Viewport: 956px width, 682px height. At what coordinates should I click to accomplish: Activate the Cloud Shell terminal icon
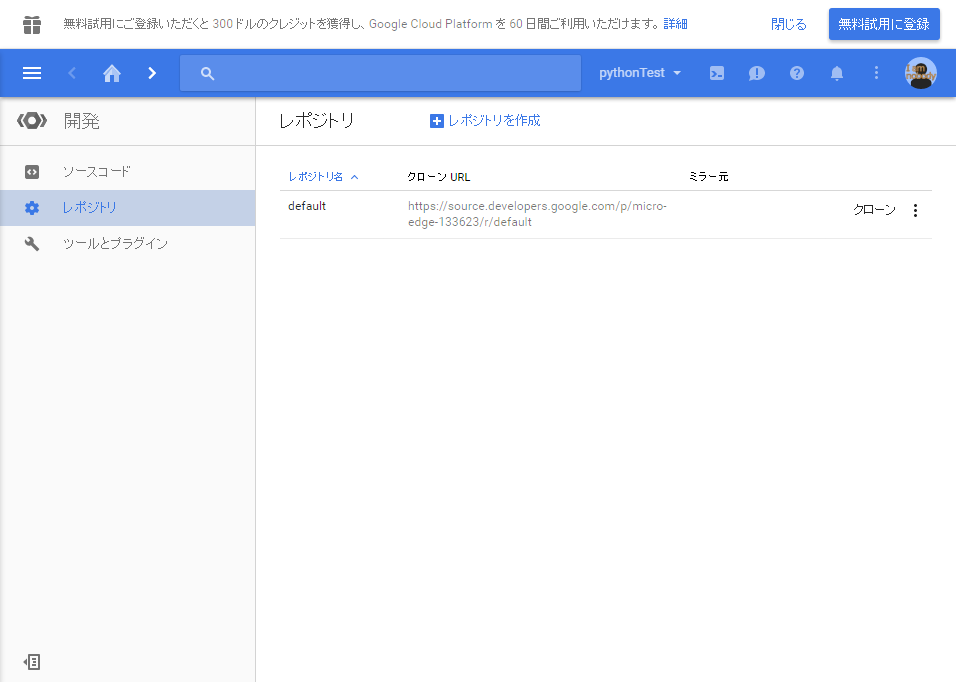[716, 72]
